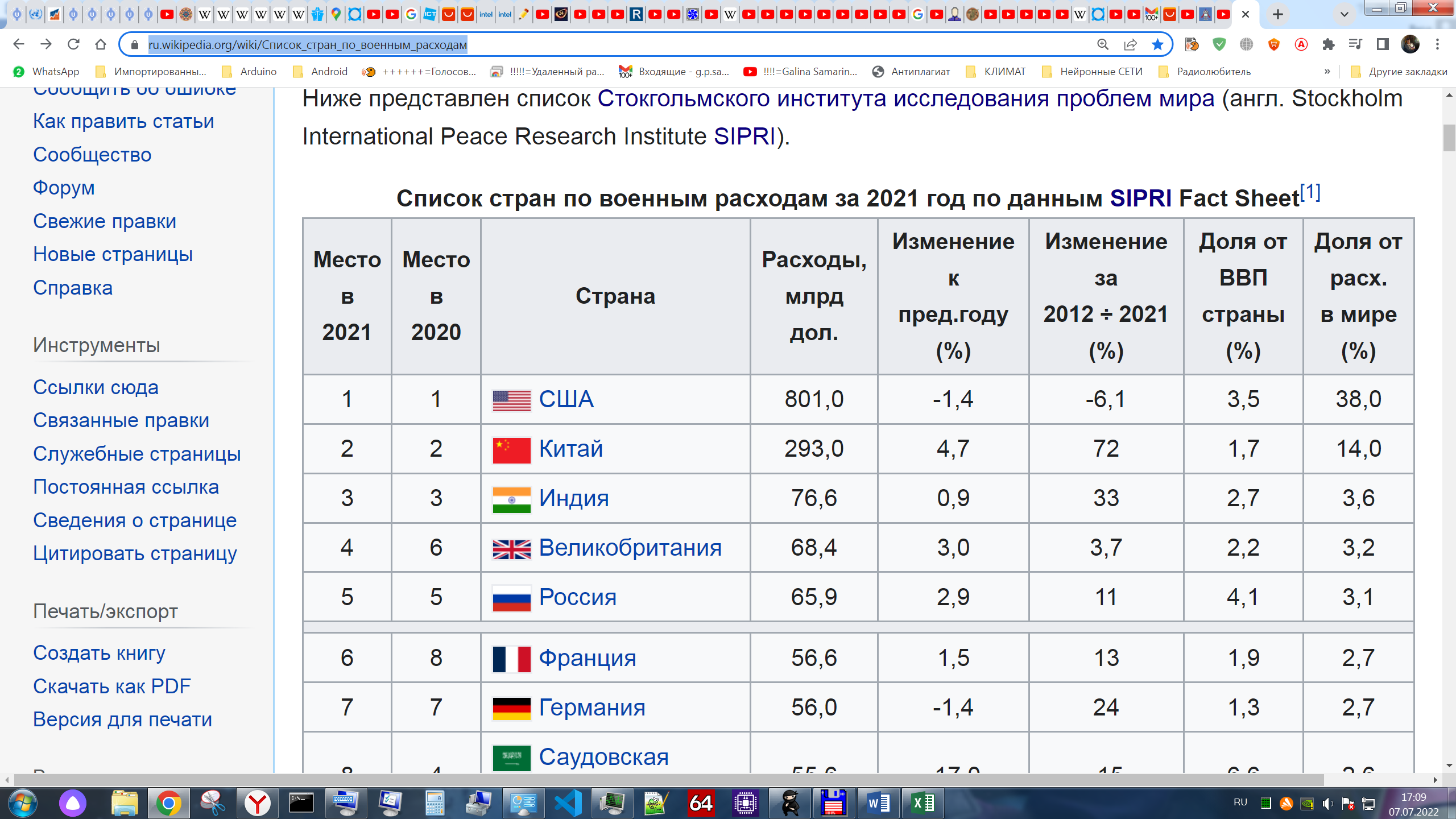1456x819 pixels.
Task: Click Скачать как PDF sidebar link
Action: tap(112, 686)
